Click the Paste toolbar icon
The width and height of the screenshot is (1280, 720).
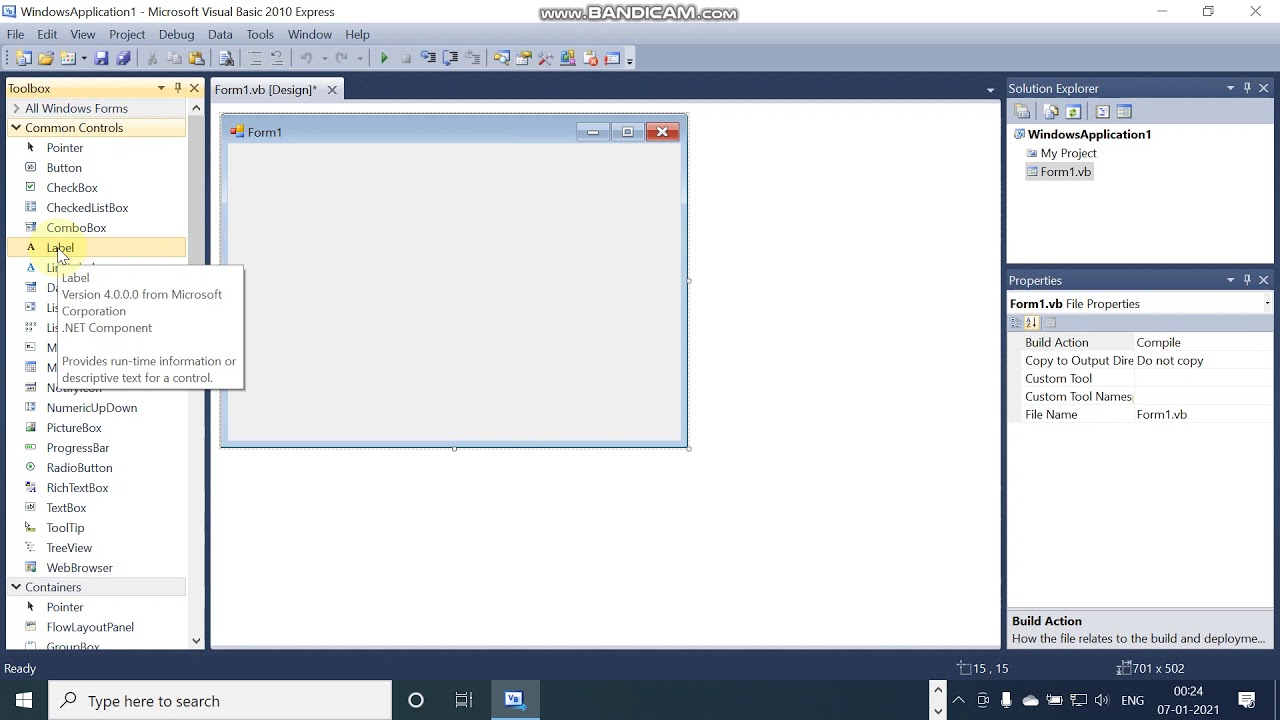tap(196, 59)
